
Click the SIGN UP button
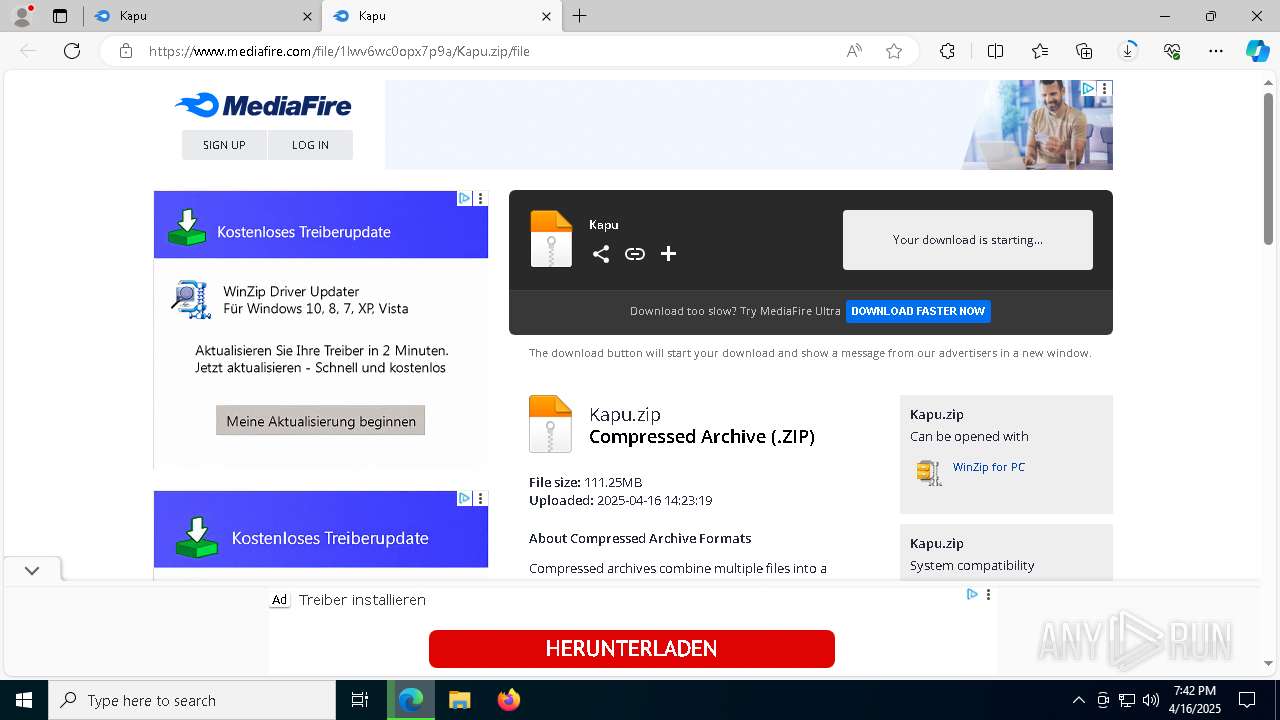click(224, 145)
